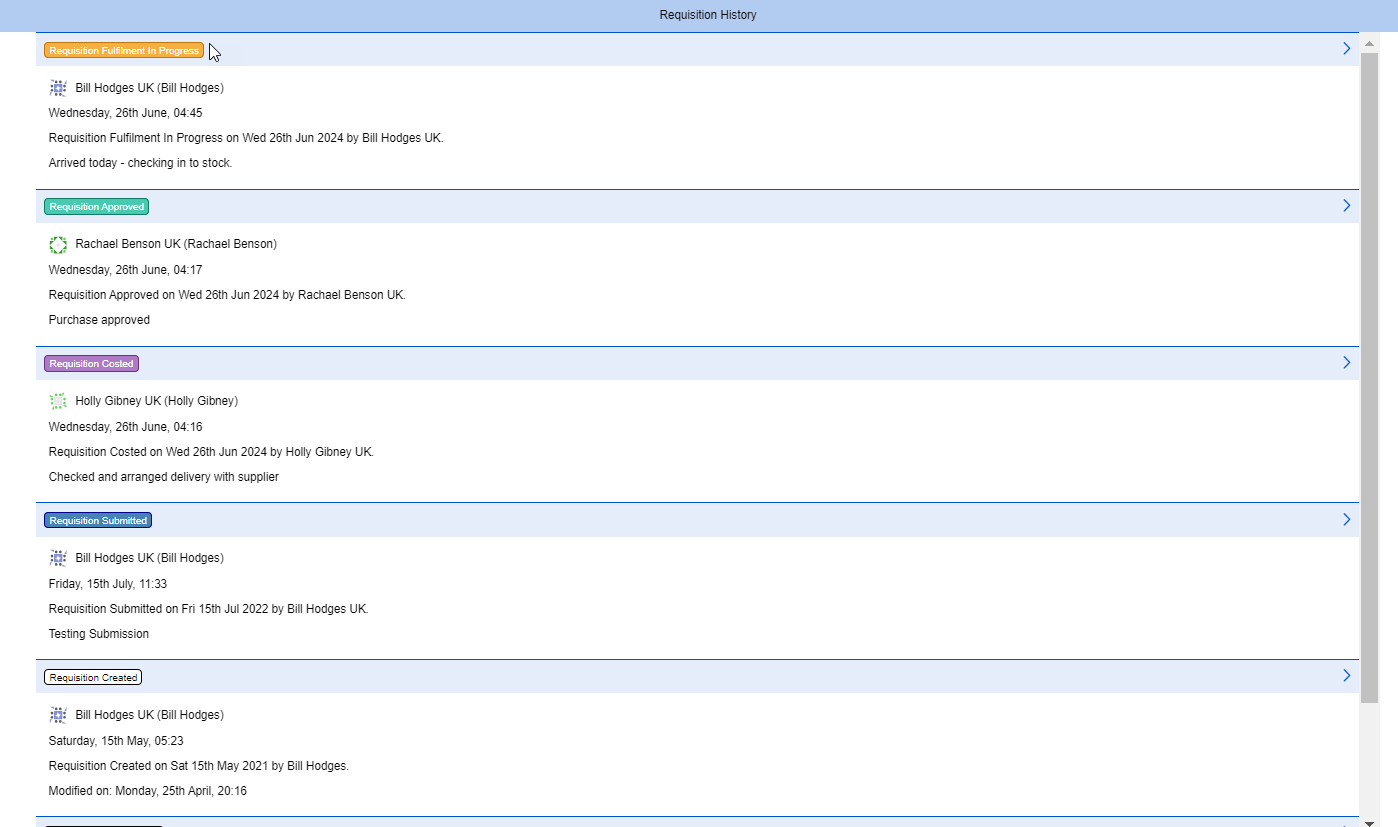Screen dimensions: 1398x827
Task: Select 'Checked and arranged delivery with supplier'
Action: (164, 477)
